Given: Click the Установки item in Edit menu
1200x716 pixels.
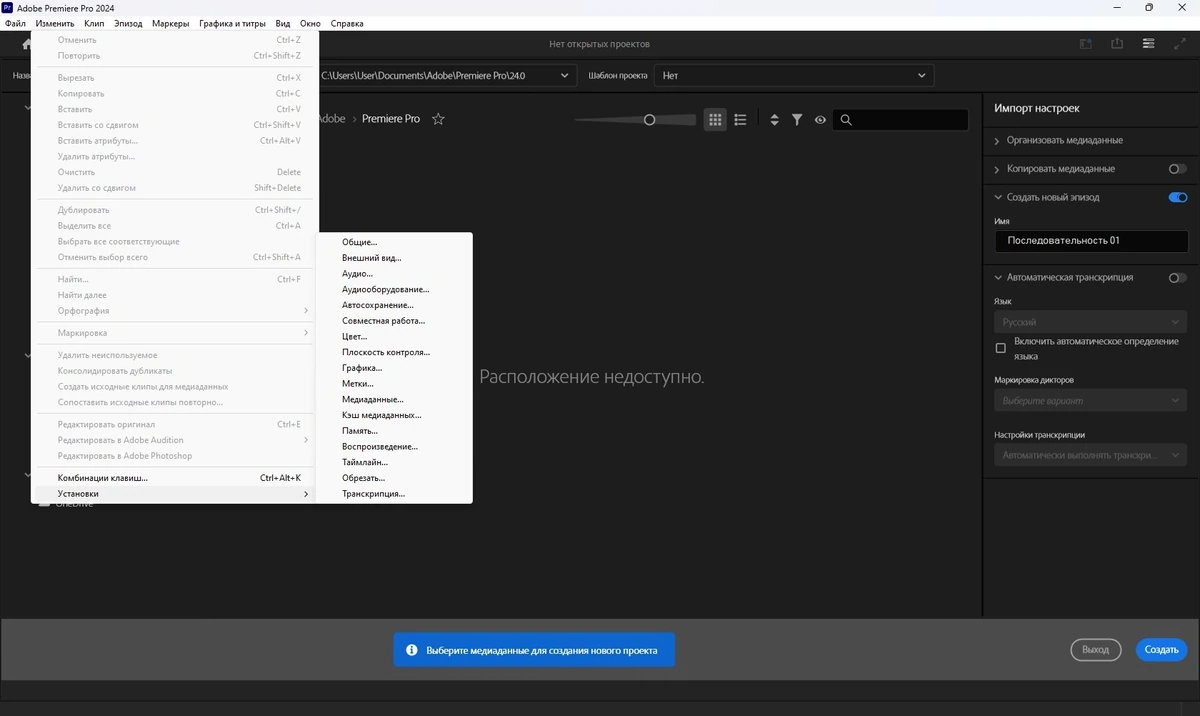Looking at the screenshot, I should click(175, 494).
